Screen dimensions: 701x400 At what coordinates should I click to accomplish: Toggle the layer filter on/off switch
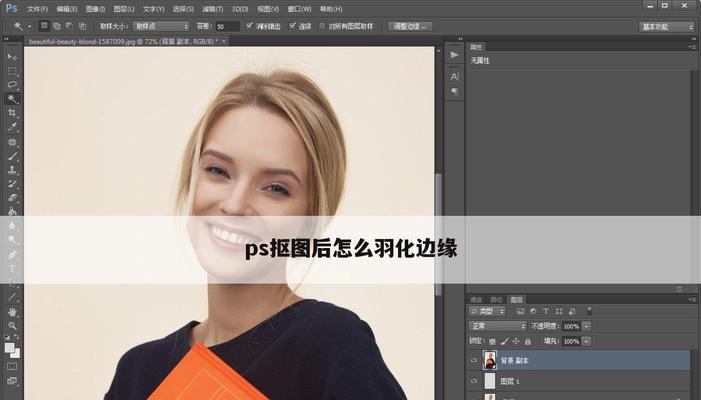(x=589, y=311)
